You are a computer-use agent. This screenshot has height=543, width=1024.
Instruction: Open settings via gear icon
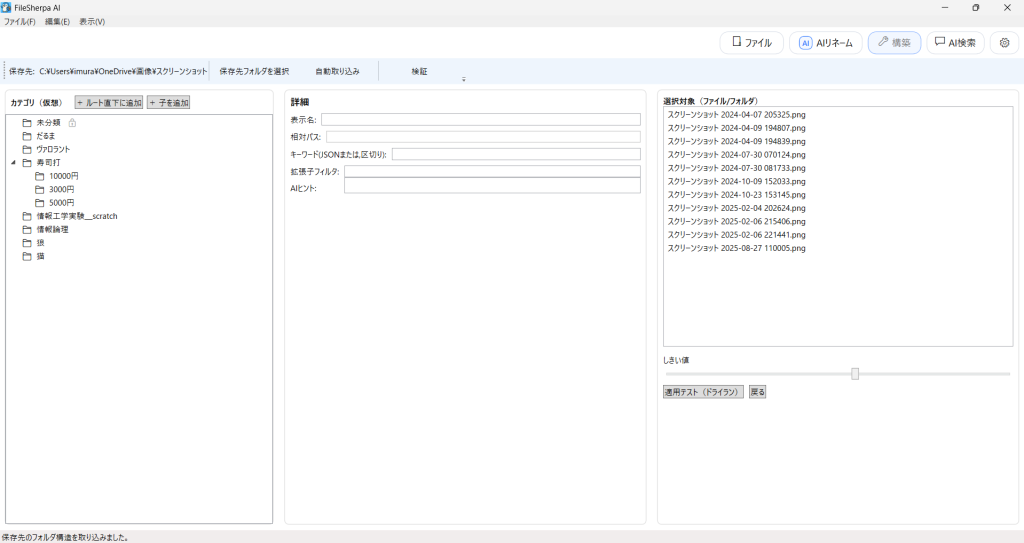click(1004, 43)
